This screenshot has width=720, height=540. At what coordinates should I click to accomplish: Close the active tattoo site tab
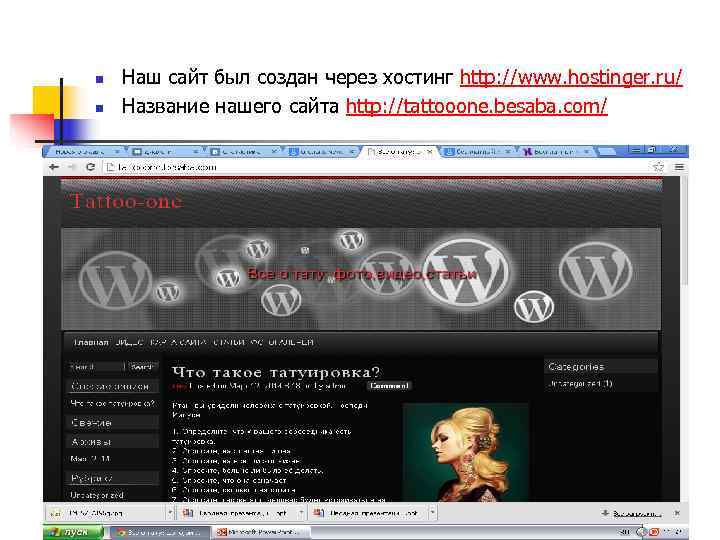429,151
